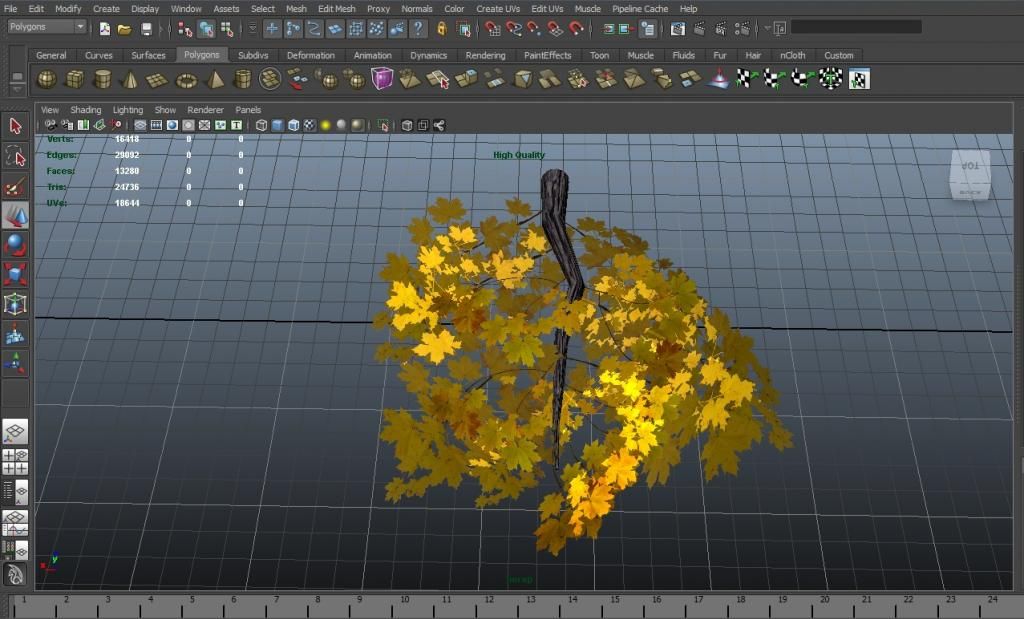Enable use all lights yellow bulb icon

[326, 126]
